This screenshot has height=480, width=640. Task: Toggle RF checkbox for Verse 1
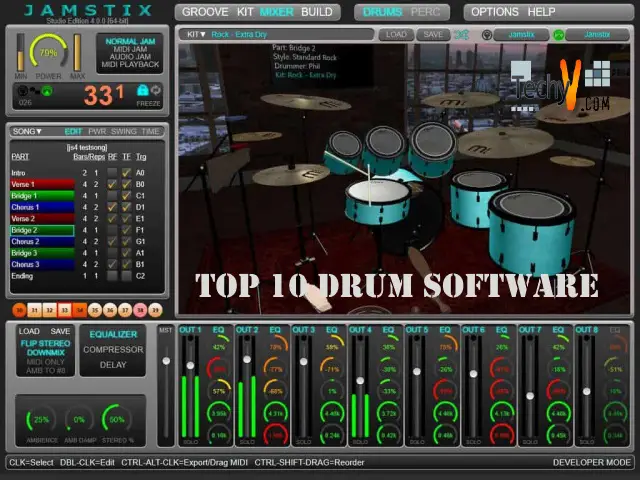click(112, 184)
